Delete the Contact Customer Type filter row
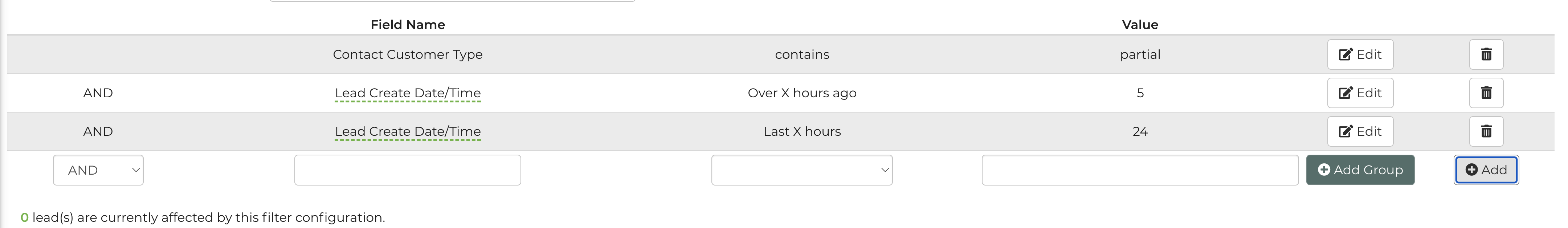Viewport: 1568px width, 228px height. pos(1486,55)
